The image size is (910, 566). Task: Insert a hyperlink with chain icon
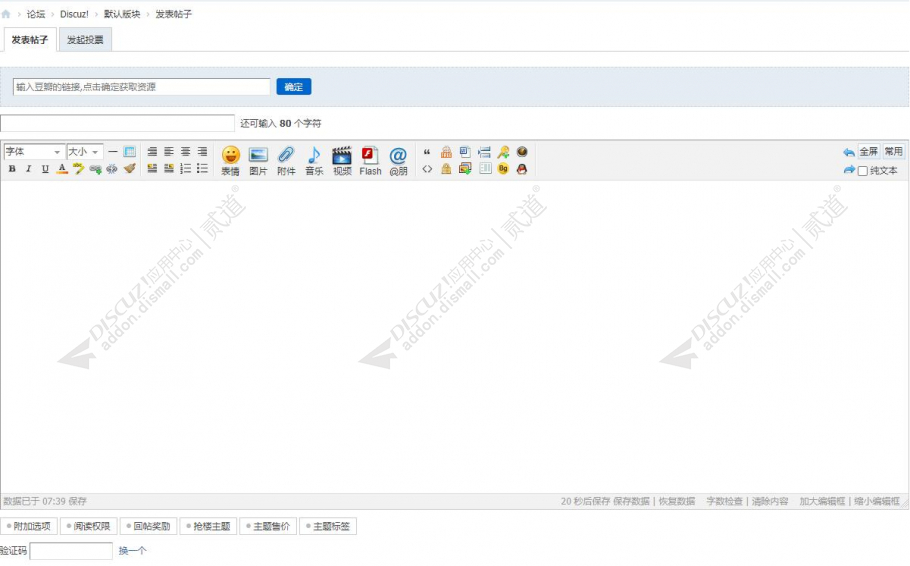pyautogui.click(x=95, y=169)
